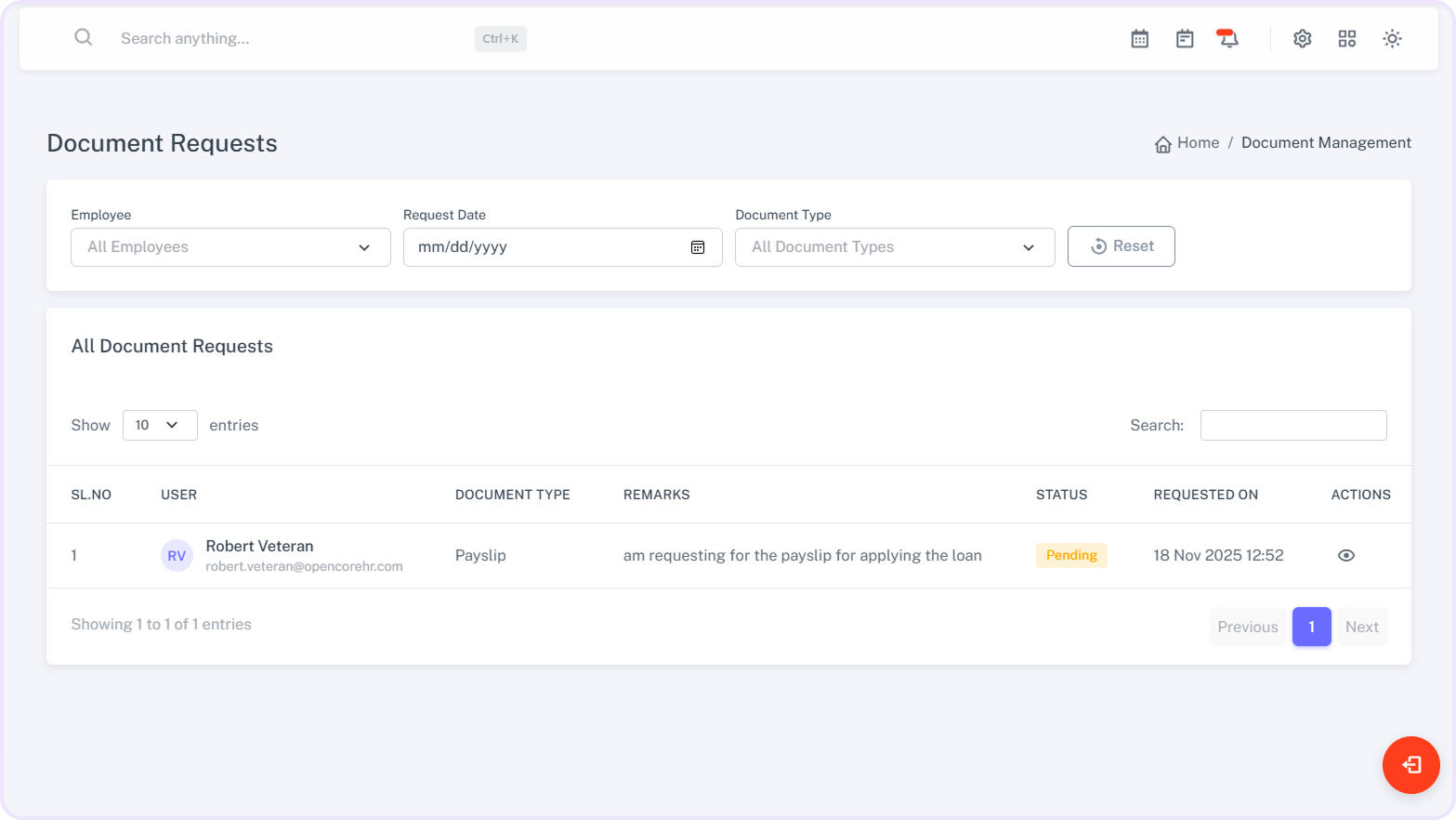Expand the All Employees dropdown
Viewport: 1456px width, 820px height.
pos(230,247)
